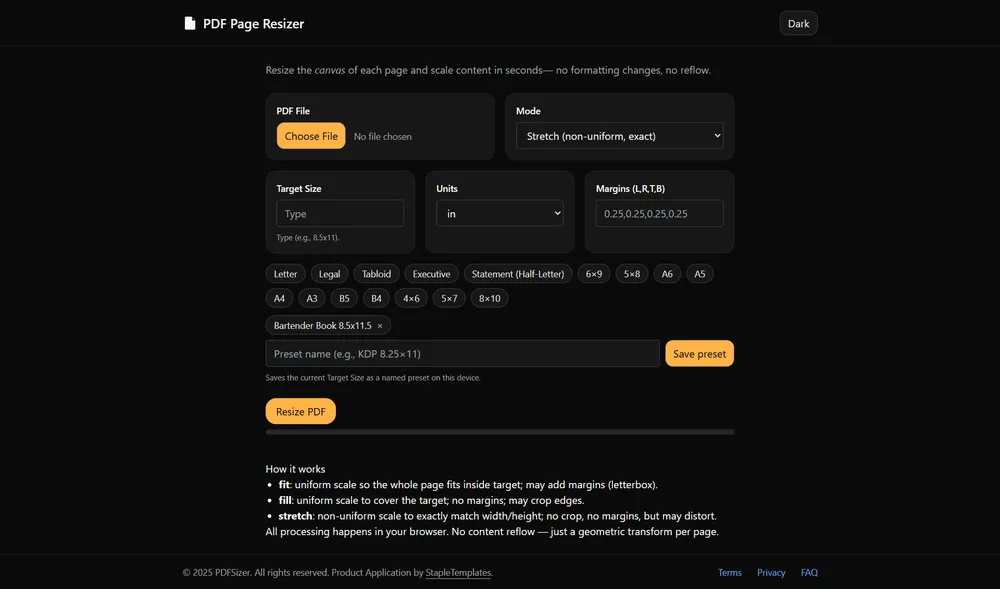Click the bold 'stretch' bullet term
1000x589 pixels.
click(x=295, y=516)
